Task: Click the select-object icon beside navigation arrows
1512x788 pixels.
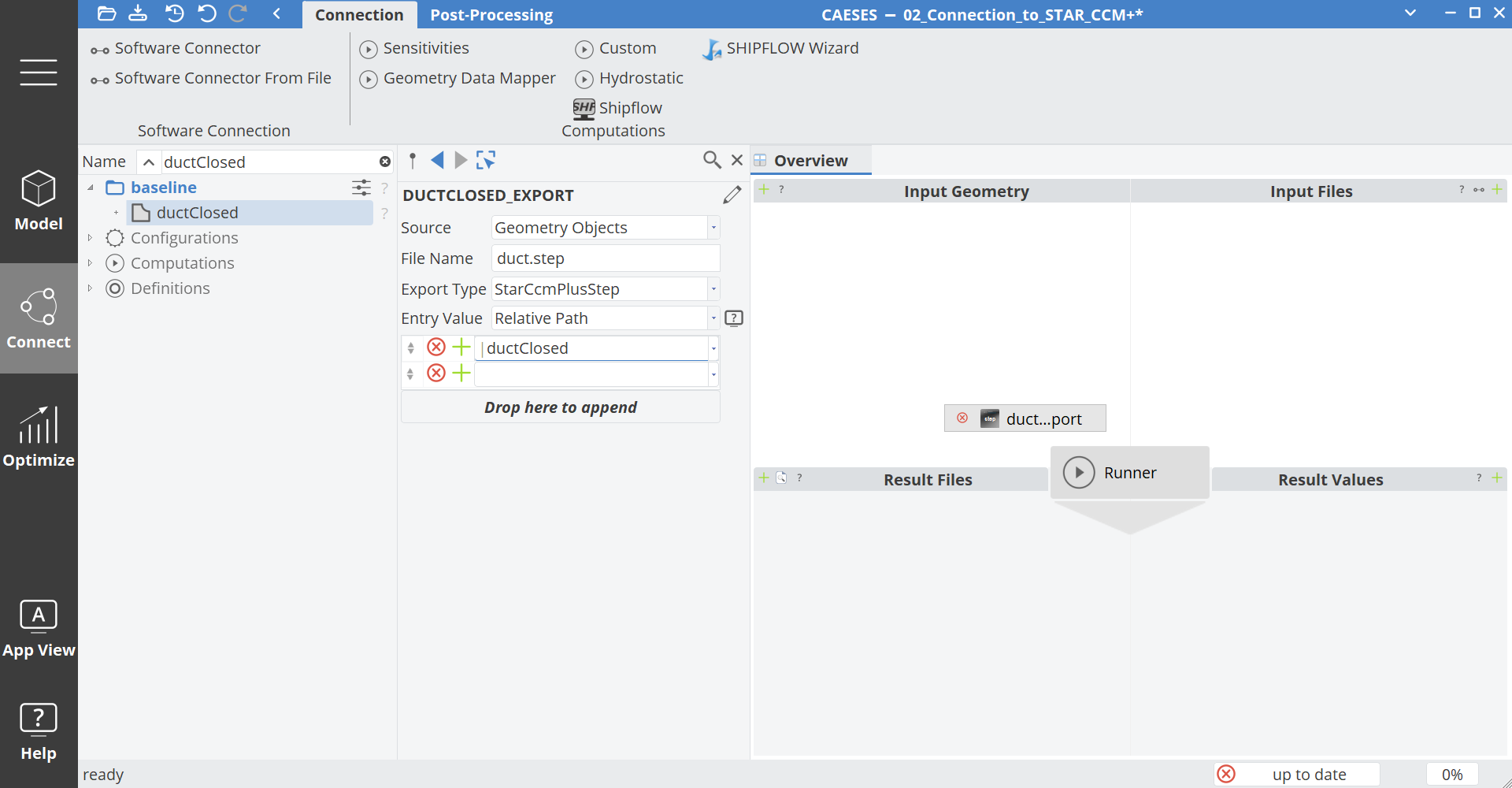Action: 486,161
